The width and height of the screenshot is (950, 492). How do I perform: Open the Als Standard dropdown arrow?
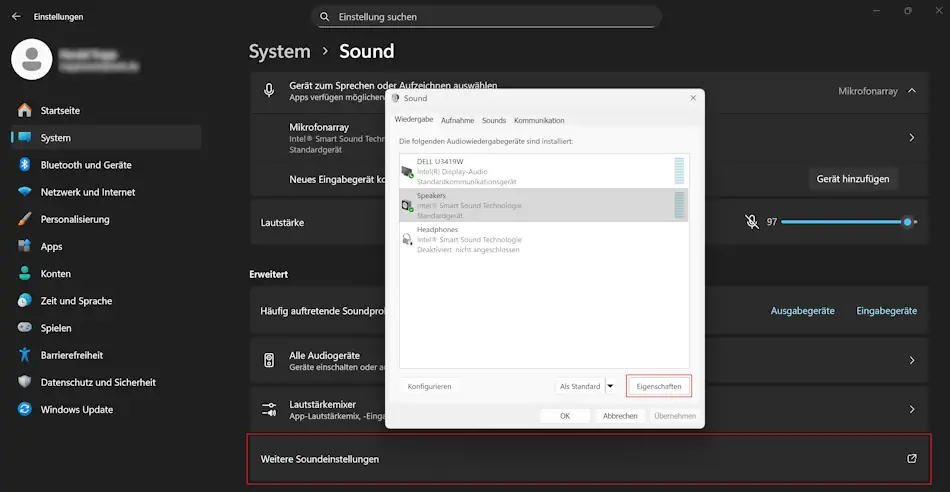(611, 386)
